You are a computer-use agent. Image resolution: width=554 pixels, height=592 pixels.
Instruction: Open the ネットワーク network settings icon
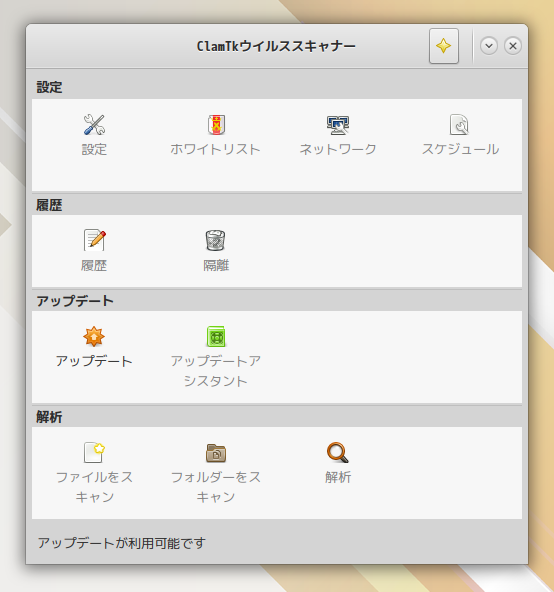pyautogui.click(x=338, y=125)
